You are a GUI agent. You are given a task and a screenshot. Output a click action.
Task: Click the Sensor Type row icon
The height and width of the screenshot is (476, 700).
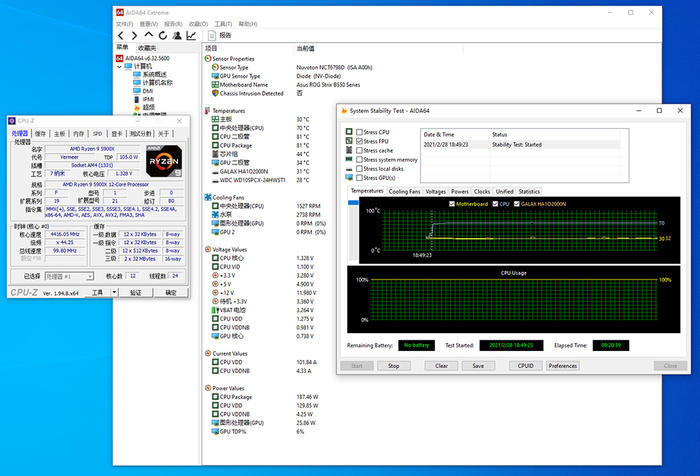tap(215, 67)
